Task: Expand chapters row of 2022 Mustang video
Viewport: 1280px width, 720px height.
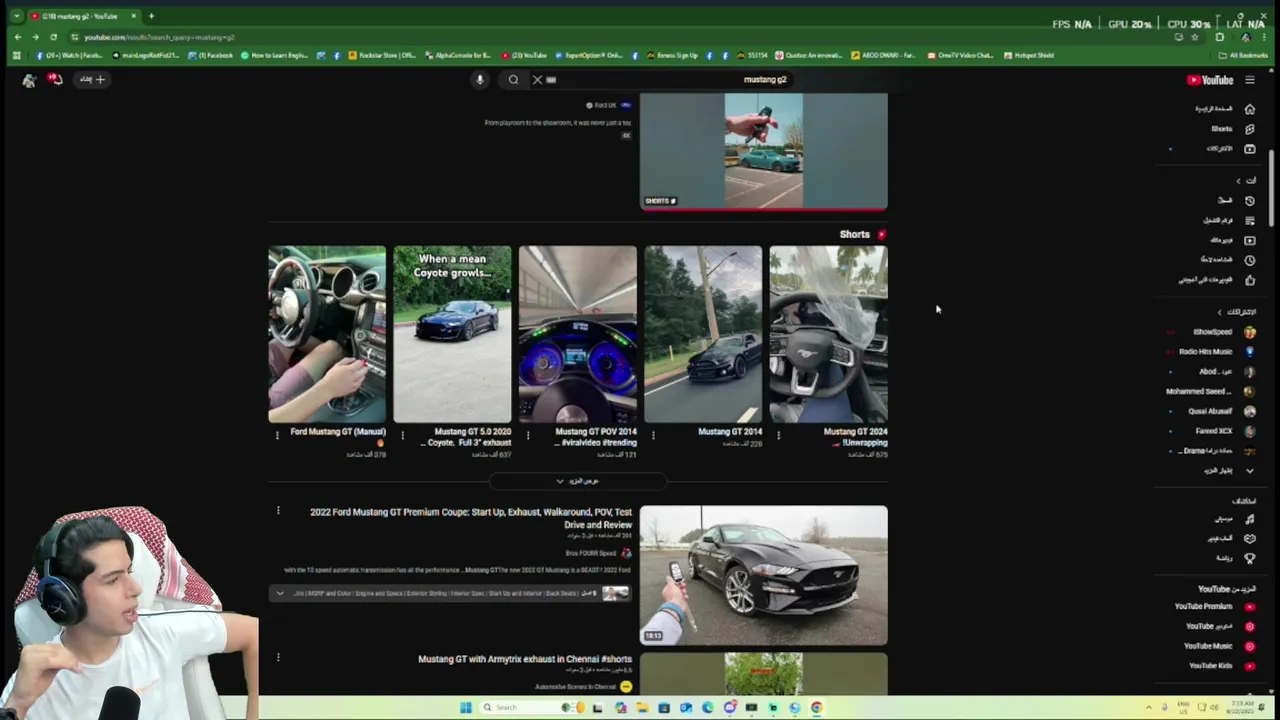Action: point(450,594)
